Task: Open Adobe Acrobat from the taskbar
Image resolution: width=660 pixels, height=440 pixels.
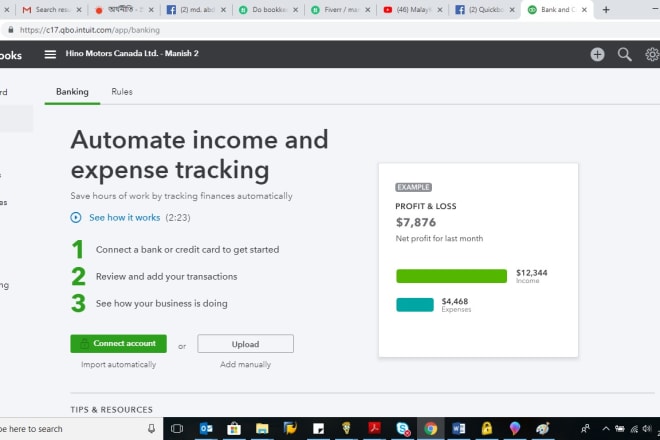Action: point(374,429)
